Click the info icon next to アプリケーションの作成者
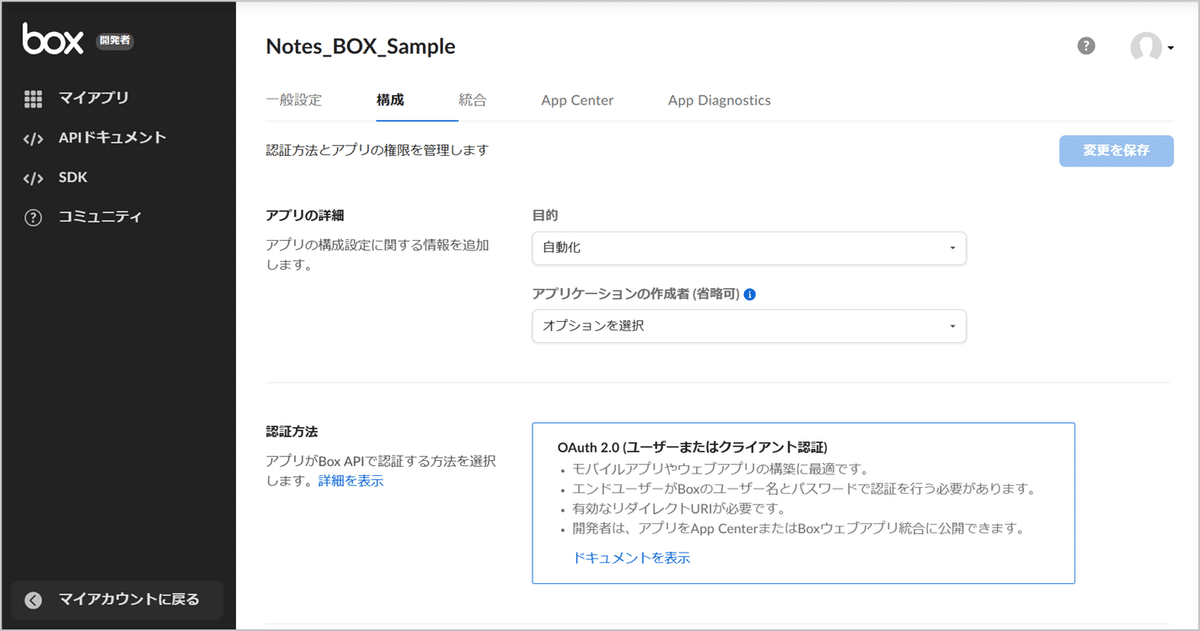Image resolution: width=1200 pixels, height=631 pixels. tap(749, 295)
